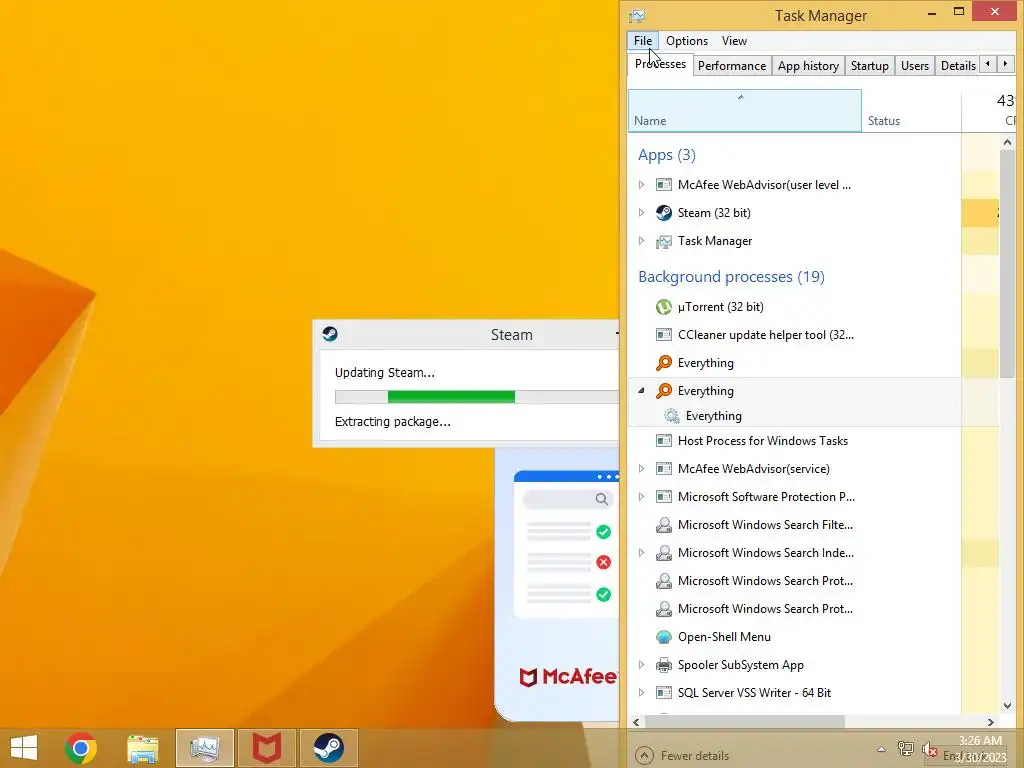1024x768 pixels.
Task: Select the Processes tab
Action: [660, 64]
